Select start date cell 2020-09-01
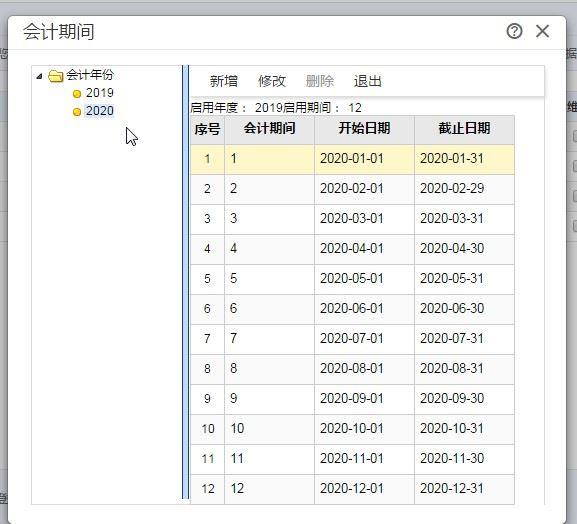 click(364, 399)
